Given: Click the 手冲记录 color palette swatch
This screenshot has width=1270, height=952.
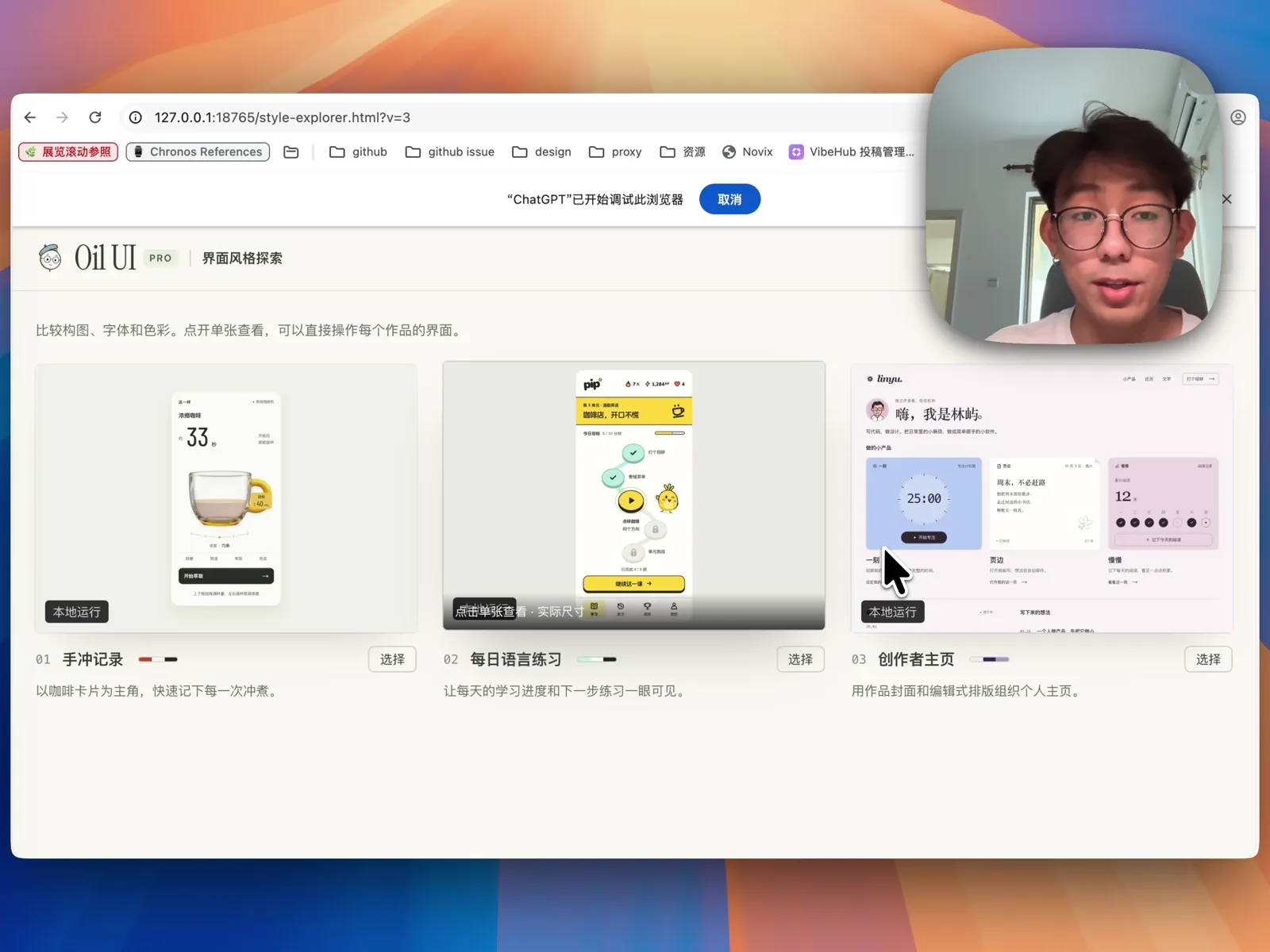Looking at the screenshot, I should coord(158,659).
